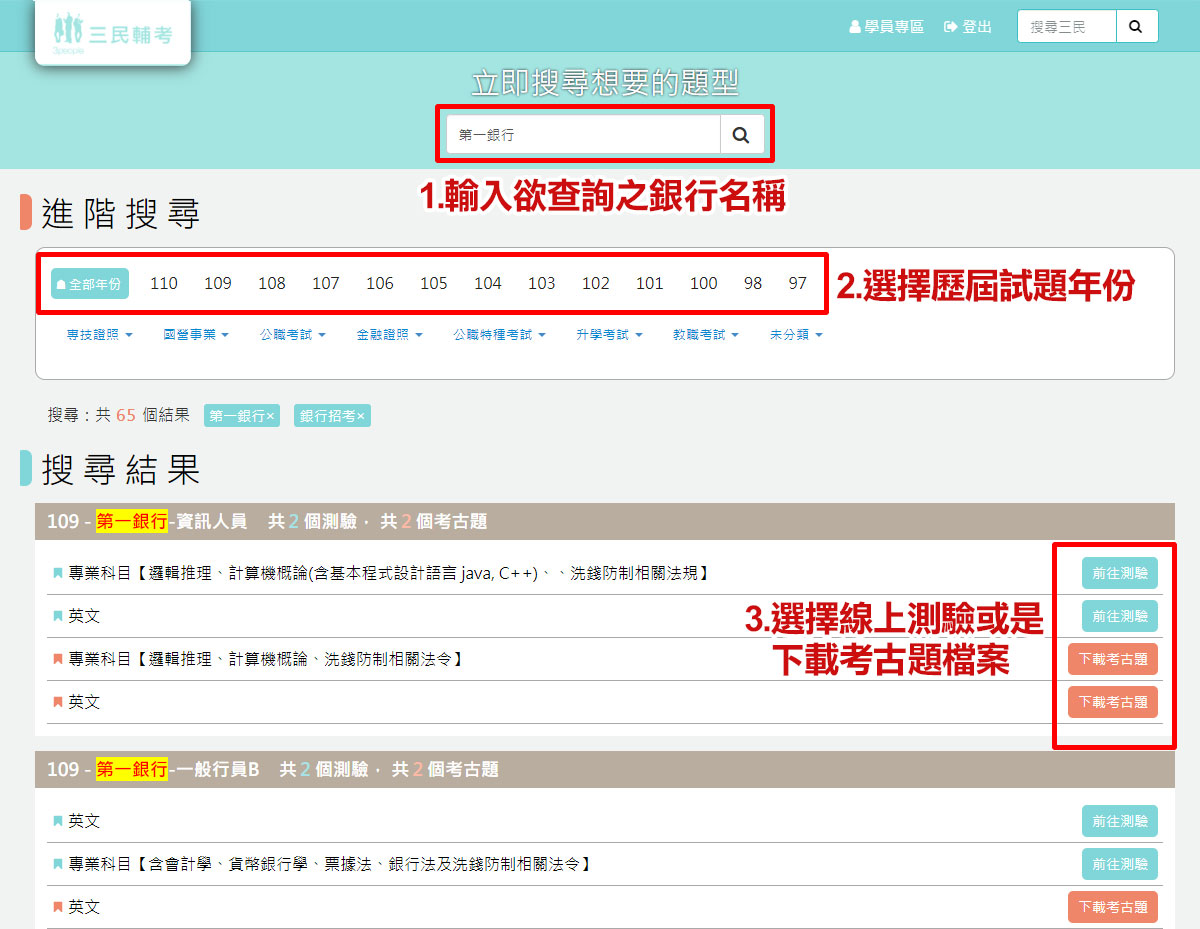Viewport: 1200px width, 929px height.
Task: Expand the 公職考試 dropdown
Action: click(293, 335)
